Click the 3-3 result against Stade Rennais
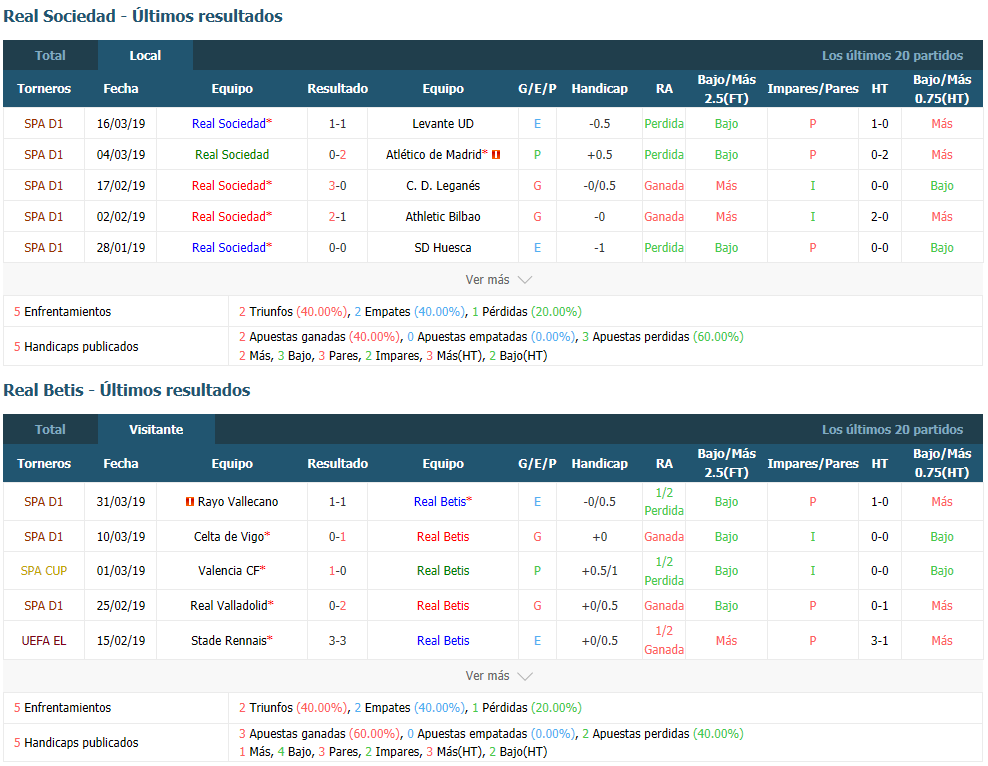This screenshot has width=988, height=766. coord(338,641)
